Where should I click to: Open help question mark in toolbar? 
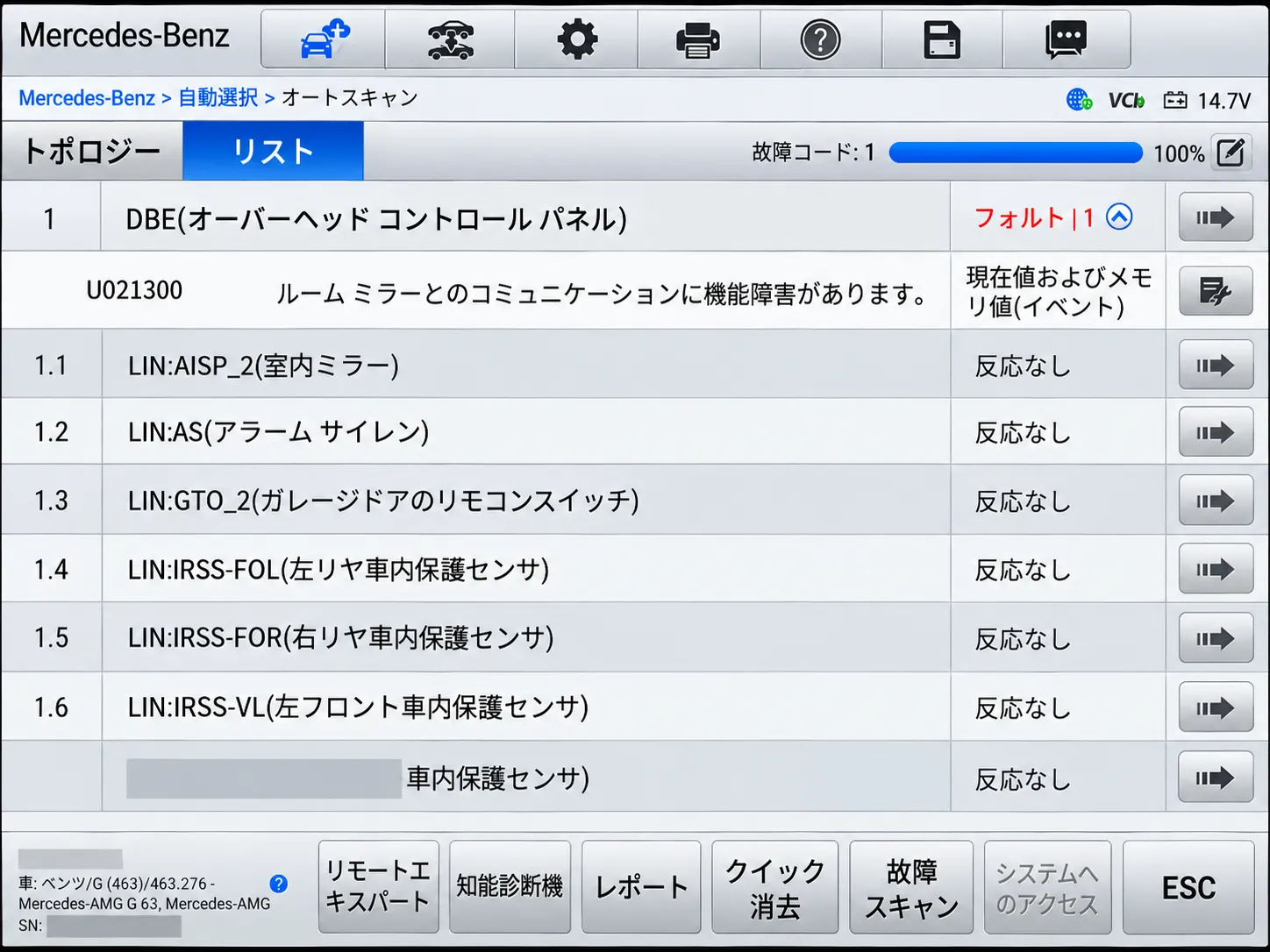coord(821,39)
